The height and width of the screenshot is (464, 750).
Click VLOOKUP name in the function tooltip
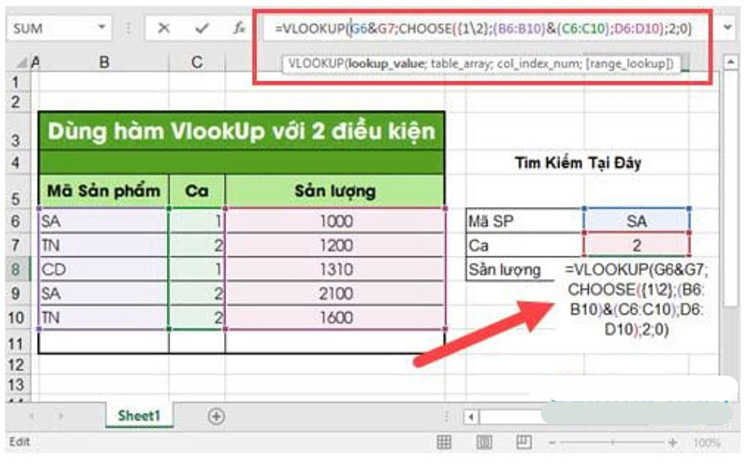point(316,64)
